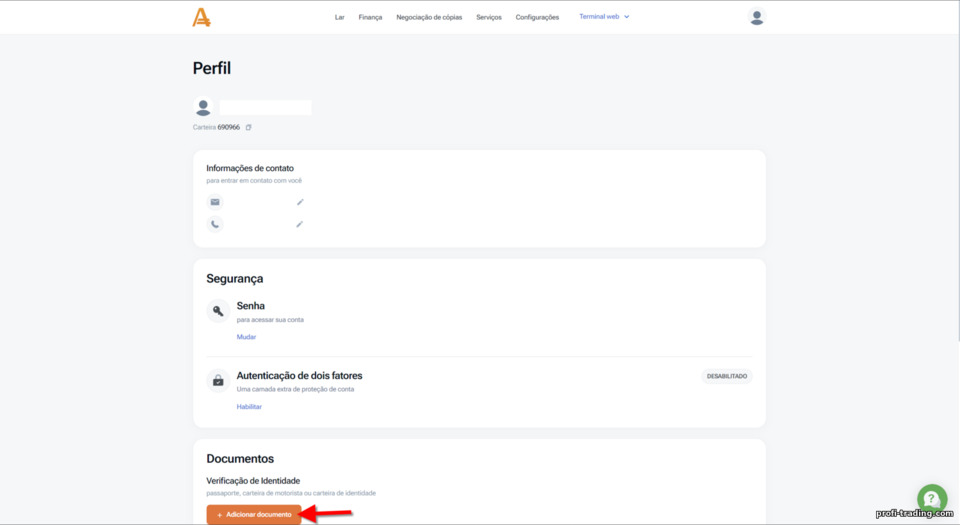Click the Adicionar documento button
The height and width of the screenshot is (525, 960).
[x=253, y=515]
